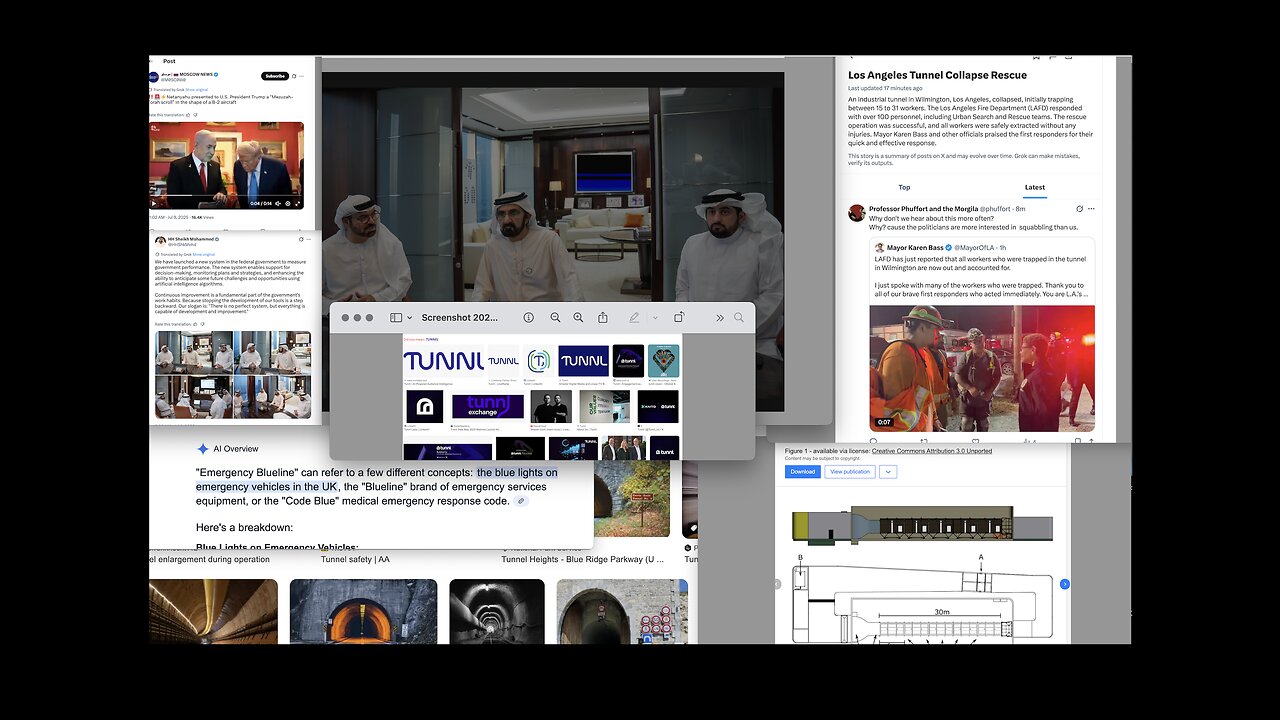Open the 'tunnl exchange' image result
1280x720 pixels.
[x=487, y=406]
